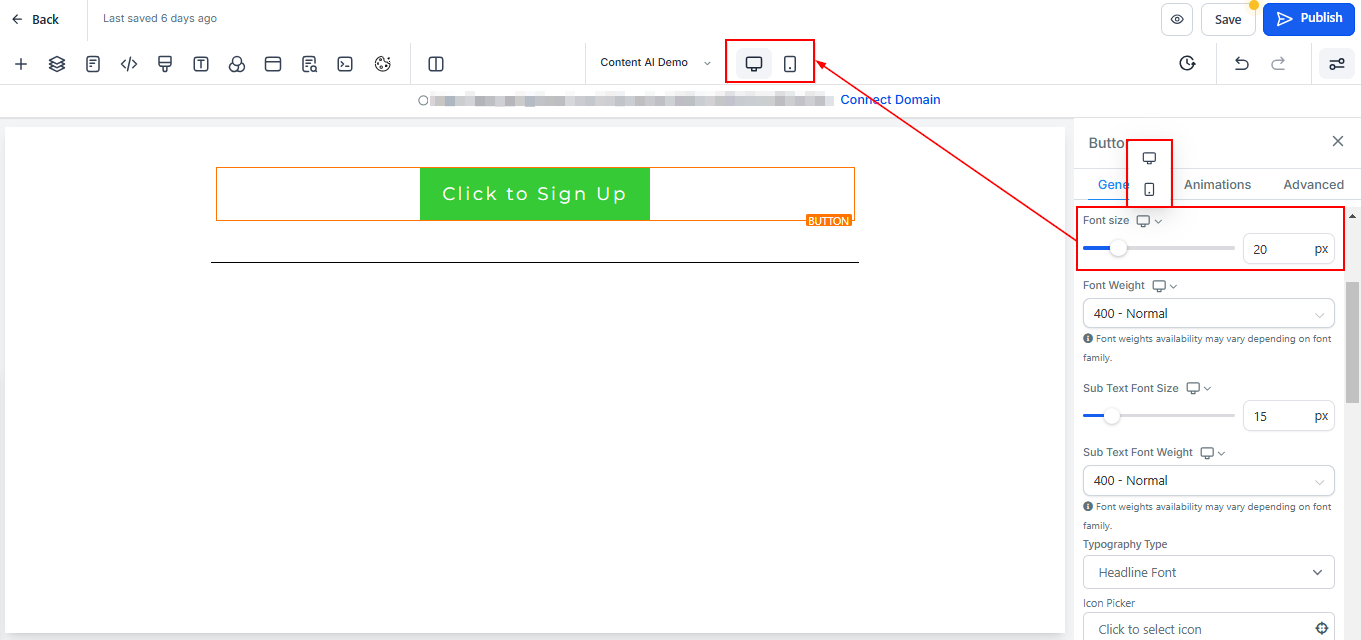Click the add element plus icon
Viewport: 1361px width, 640px height.
[21, 64]
